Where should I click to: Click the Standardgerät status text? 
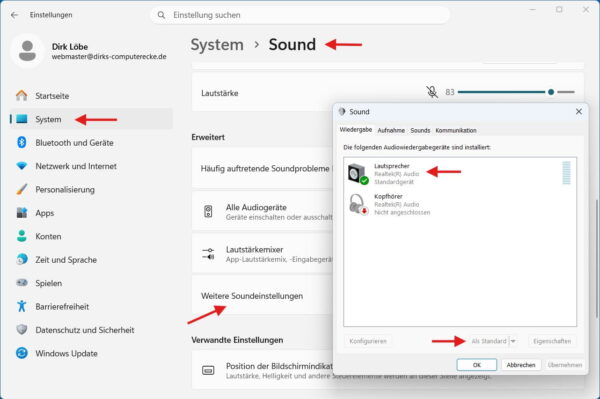(394, 182)
